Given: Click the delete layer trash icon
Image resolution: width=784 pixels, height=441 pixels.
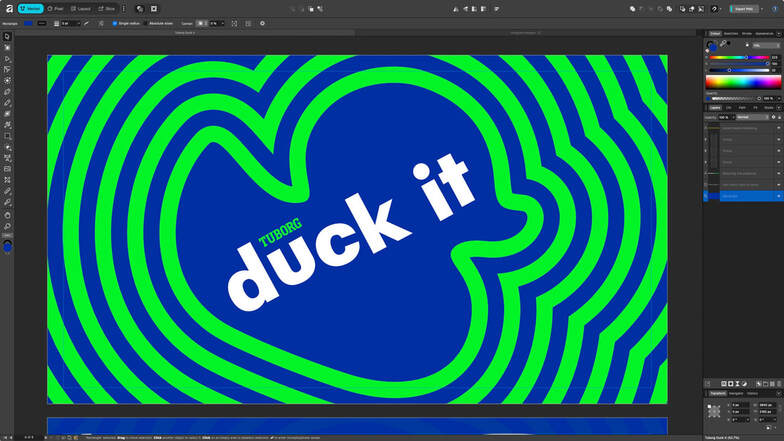Looking at the screenshot, I should pyautogui.click(x=777, y=383).
